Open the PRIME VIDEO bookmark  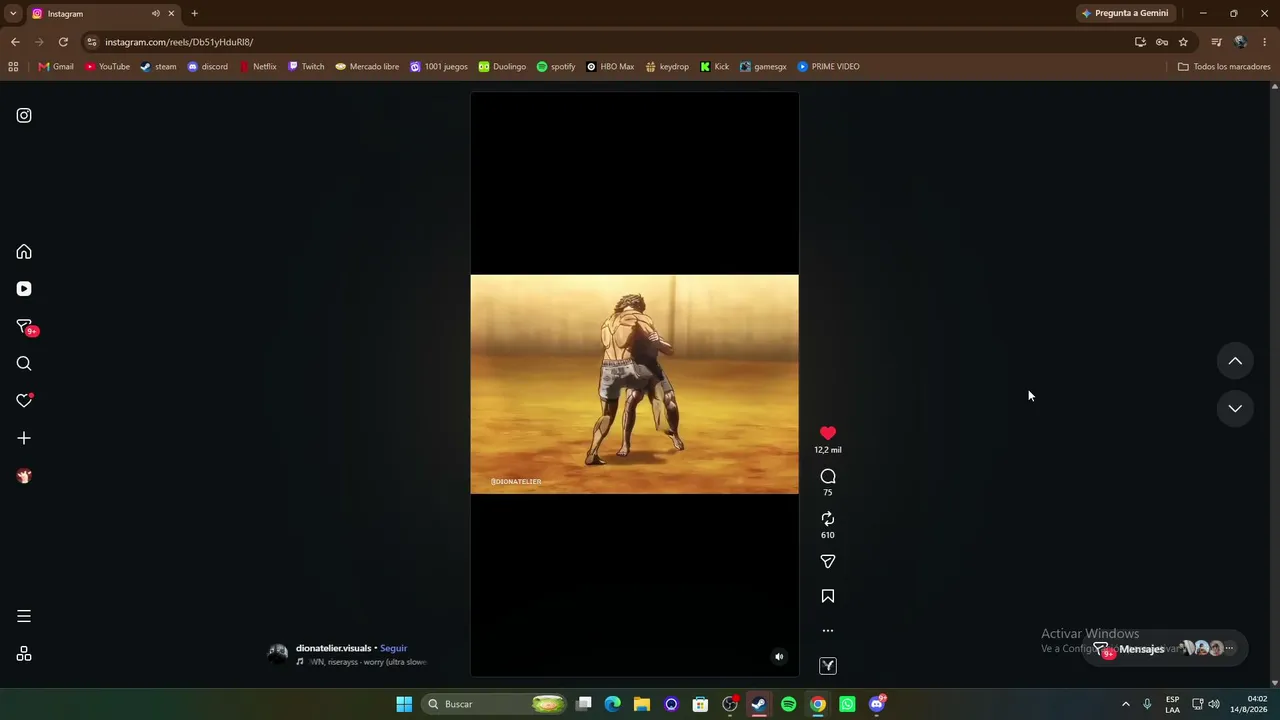pyautogui.click(x=829, y=67)
